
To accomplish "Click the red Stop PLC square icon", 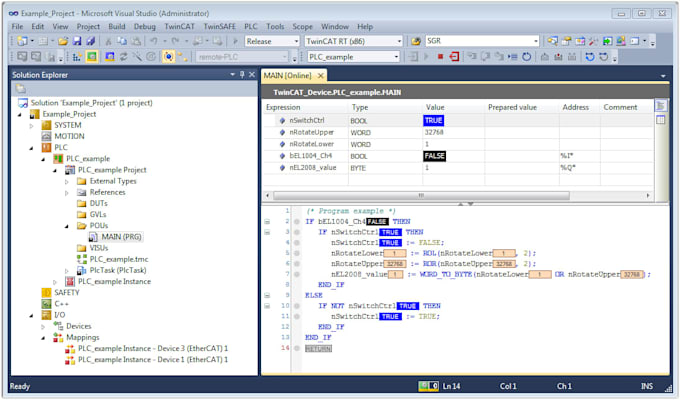I will (x=440, y=57).
